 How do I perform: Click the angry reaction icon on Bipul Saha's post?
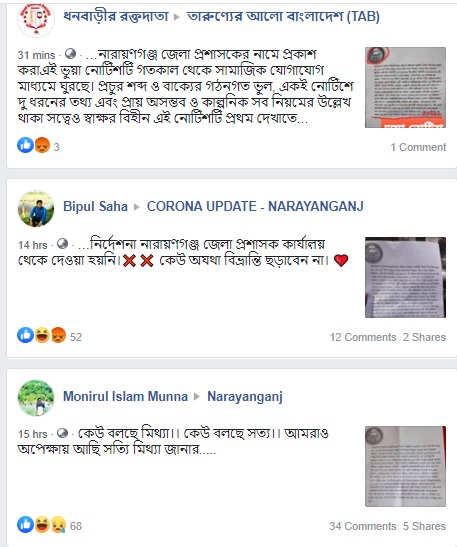58,335
